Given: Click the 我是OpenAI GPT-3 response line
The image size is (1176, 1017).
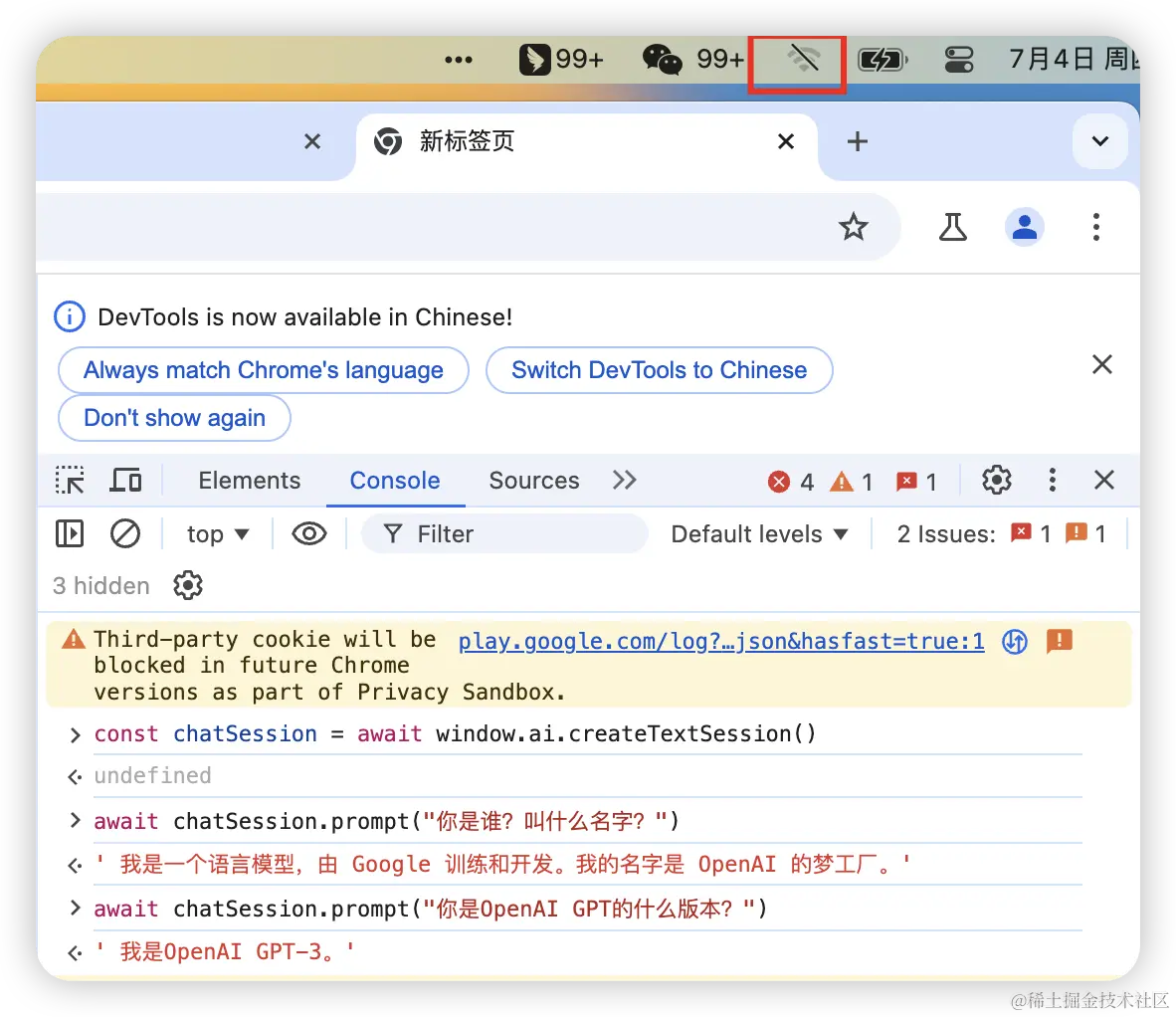Looking at the screenshot, I should tap(224, 951).
